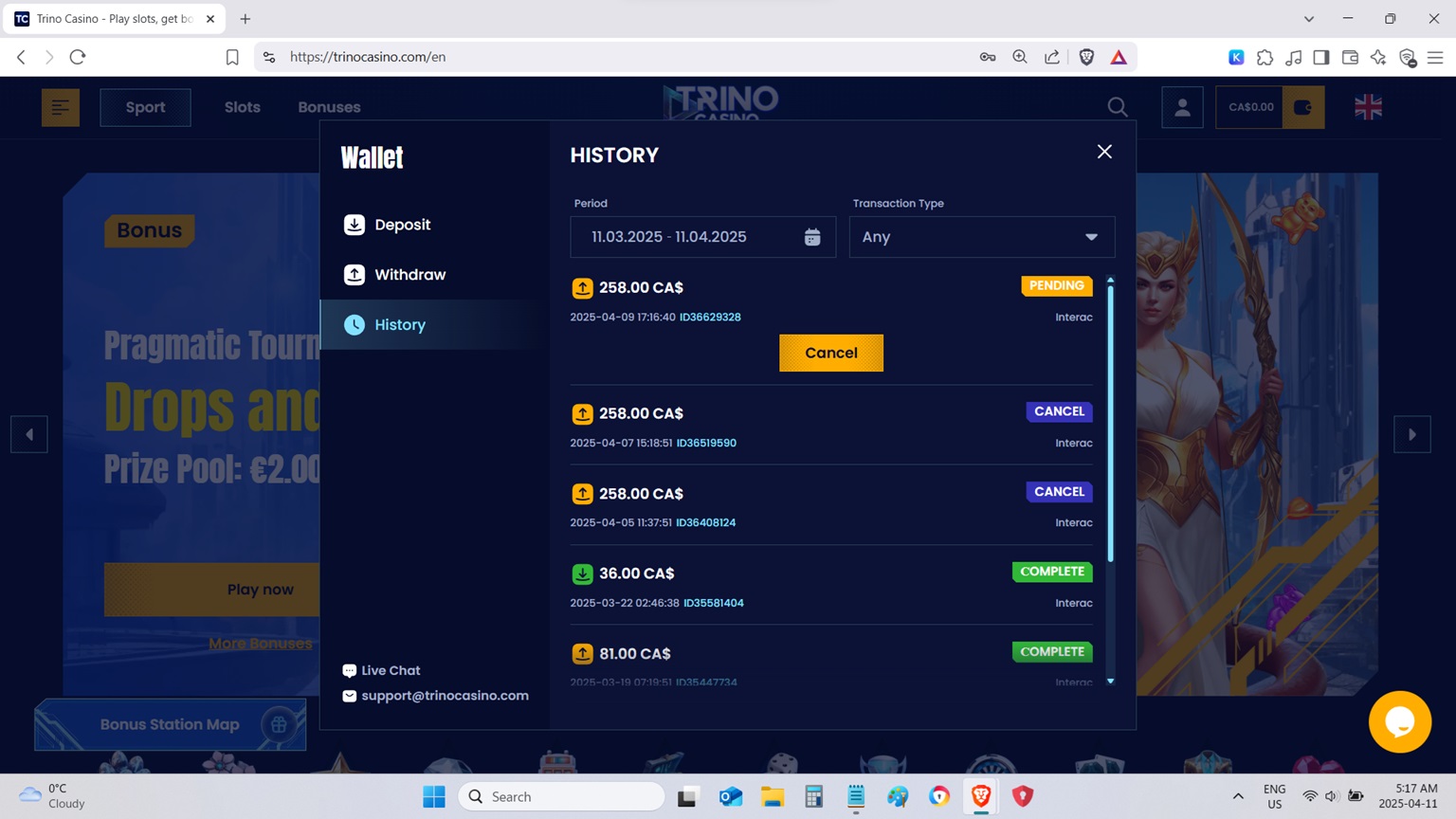Click the address bar URL
Viewport: 1456px width, 819px height.
point(368,57)
